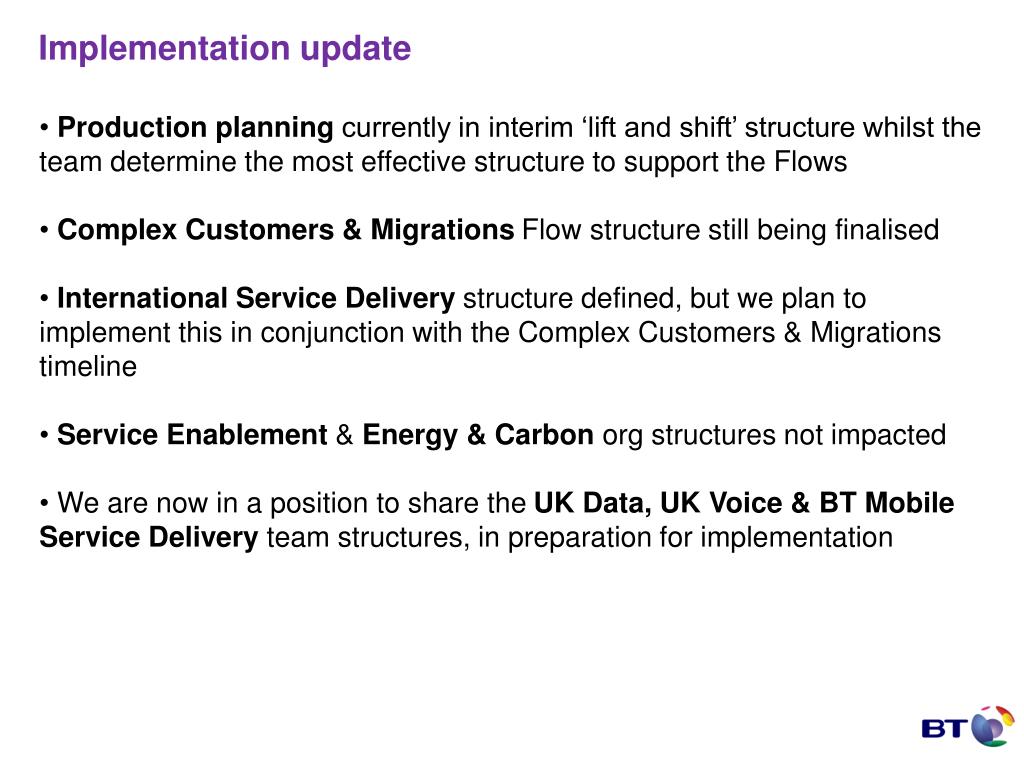Select the Production planning bold text
The width and height of the screenshot is (1024, 768).
(x=195, y=128)
